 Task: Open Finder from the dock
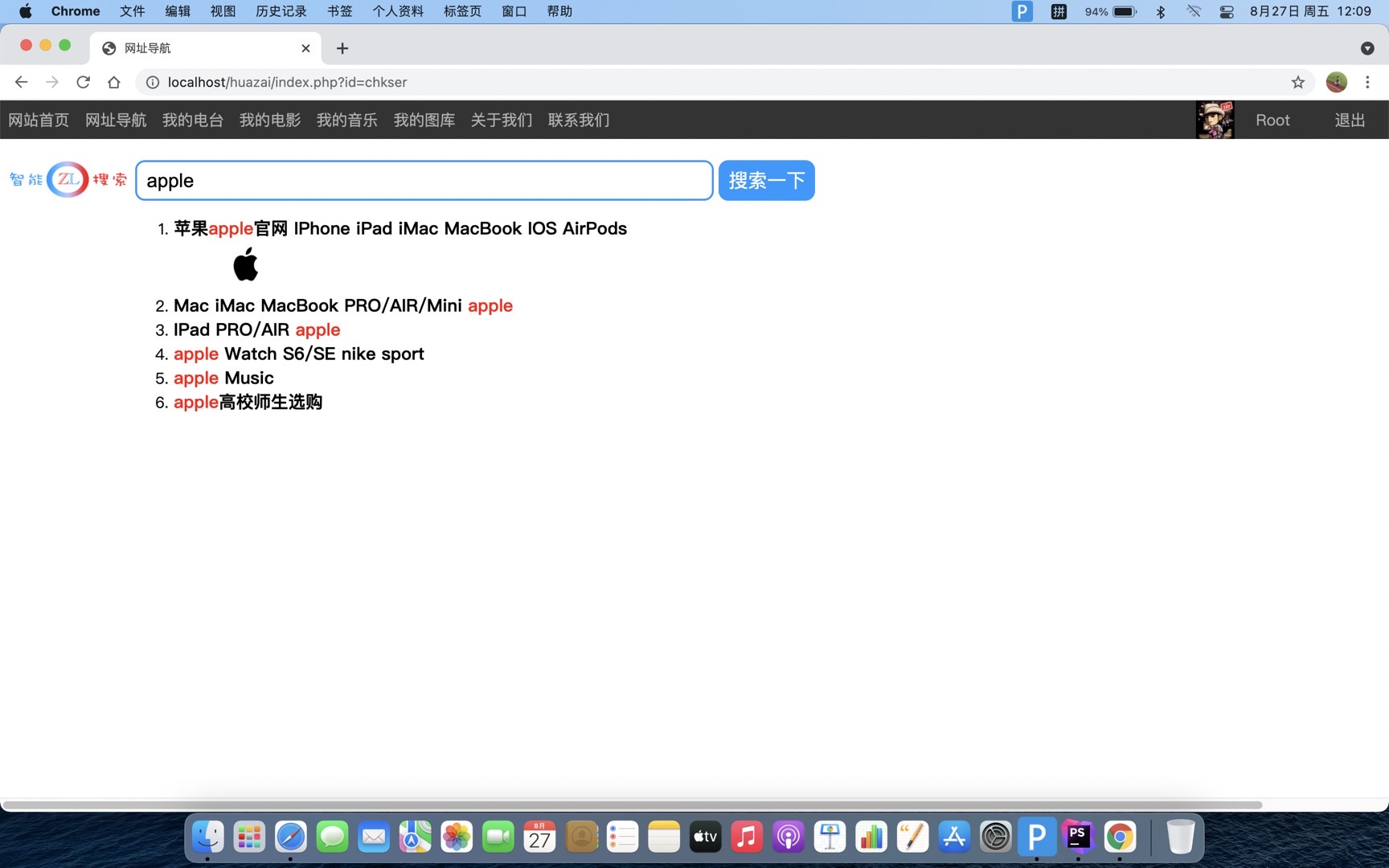pos(208,837)
